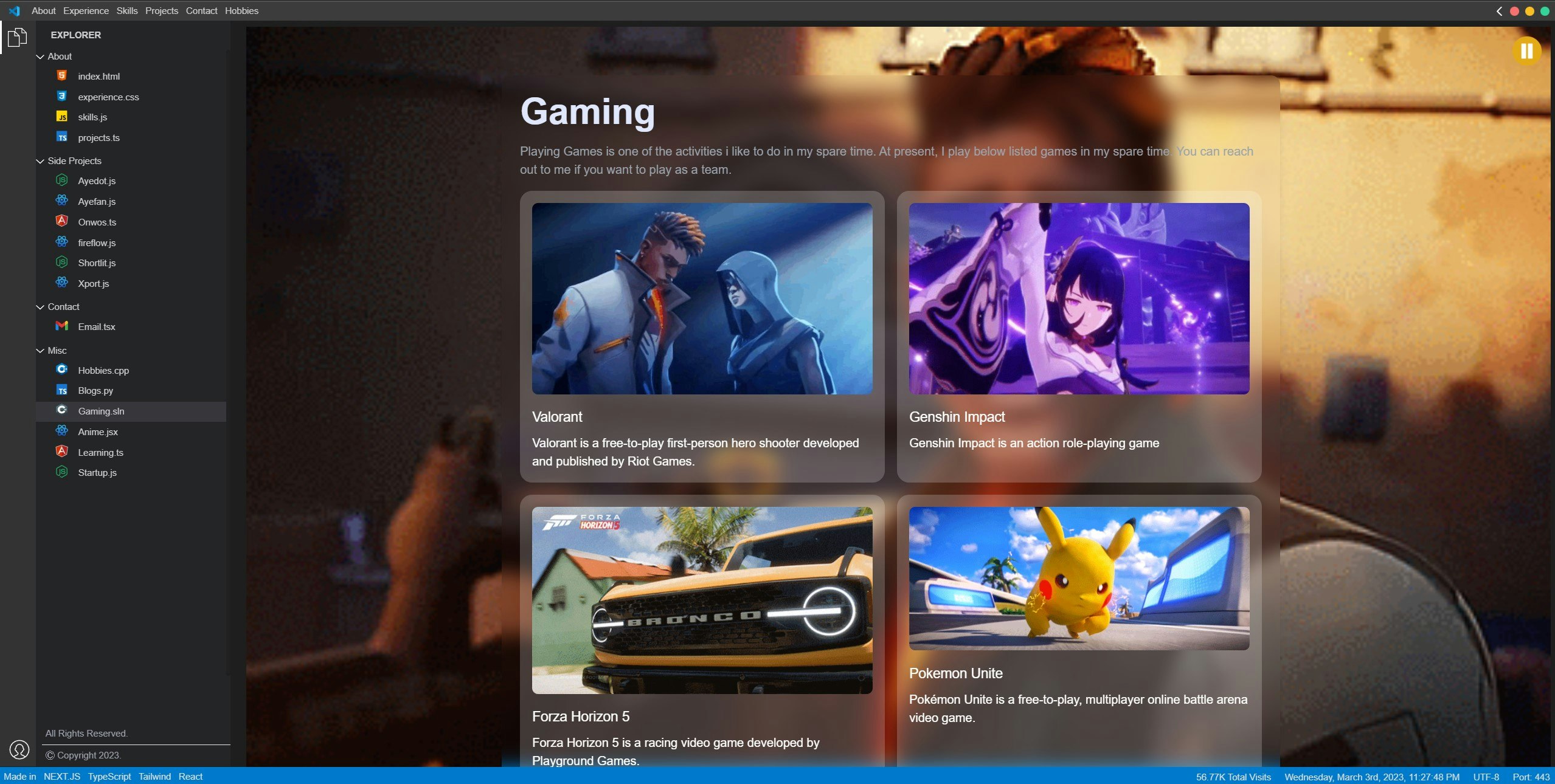Click the Node icon beside Startup.js
Screen dimensions: 1555x784
click(x=61, y=472)
